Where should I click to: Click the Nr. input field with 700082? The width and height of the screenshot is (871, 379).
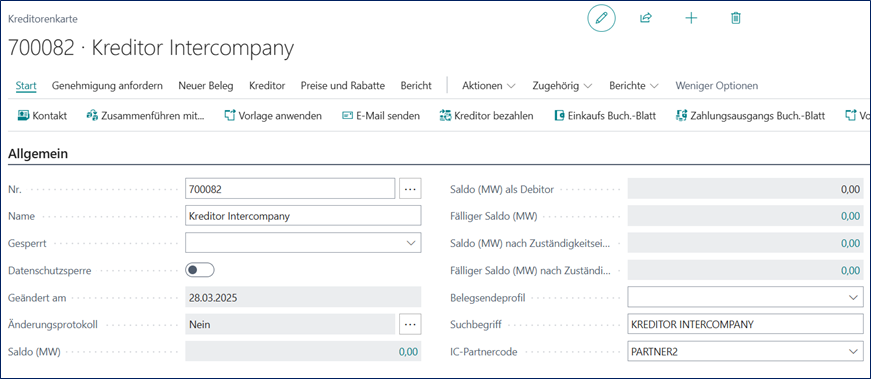click(x=290, y=189)
